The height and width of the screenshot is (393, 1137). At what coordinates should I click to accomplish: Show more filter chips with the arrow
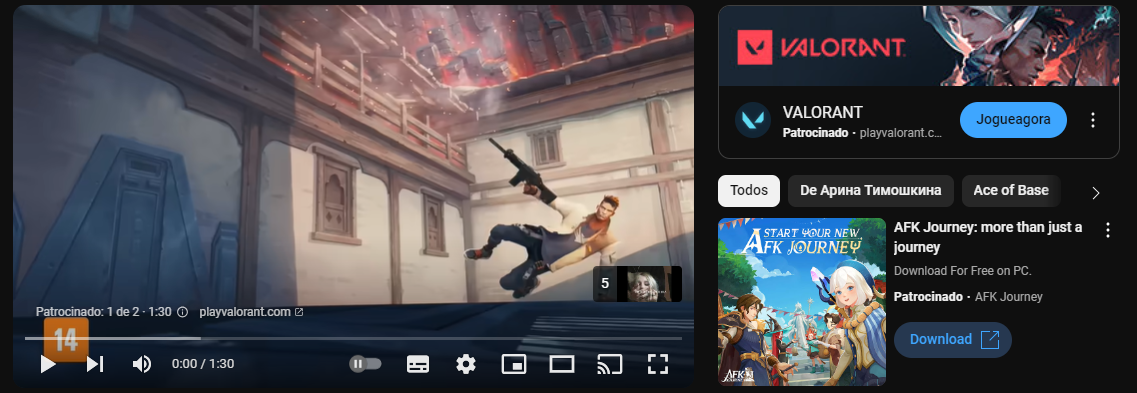coord(1096,193)
